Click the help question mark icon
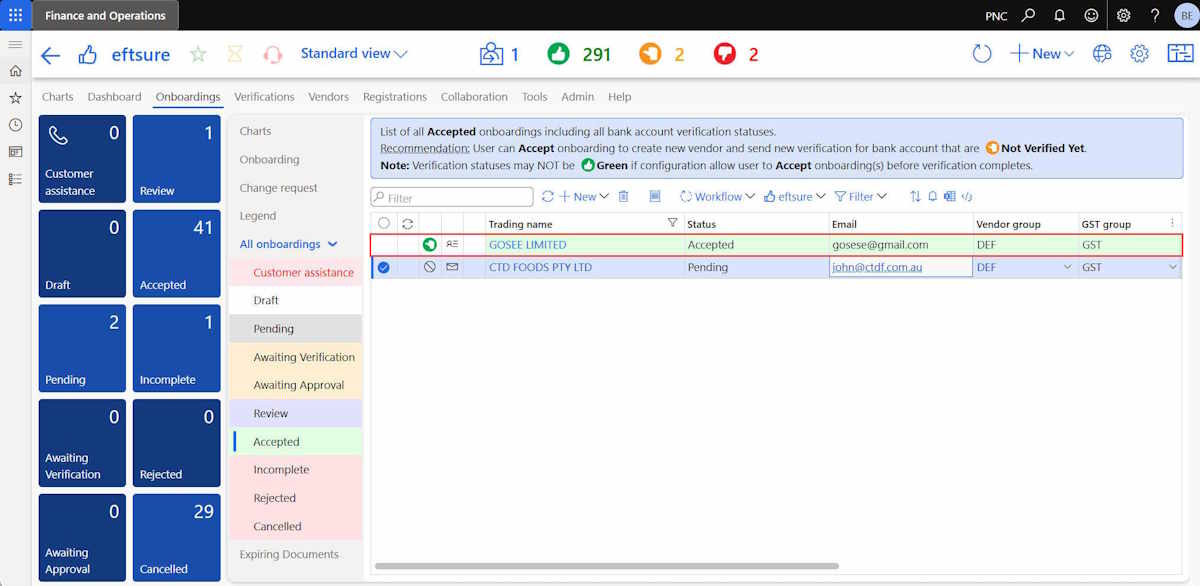The width and height of the screenshot is (1200, 586). pos(1155,15)
